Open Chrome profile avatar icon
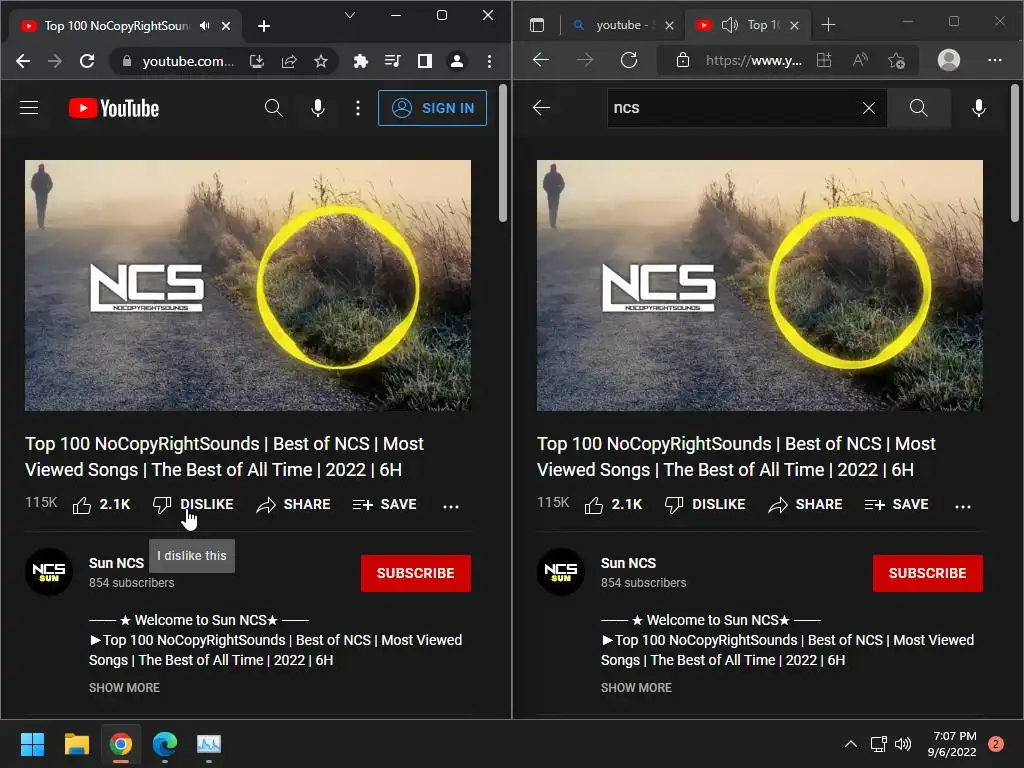Viewport: 1024px width, 768px height. [x=457, y=61]
